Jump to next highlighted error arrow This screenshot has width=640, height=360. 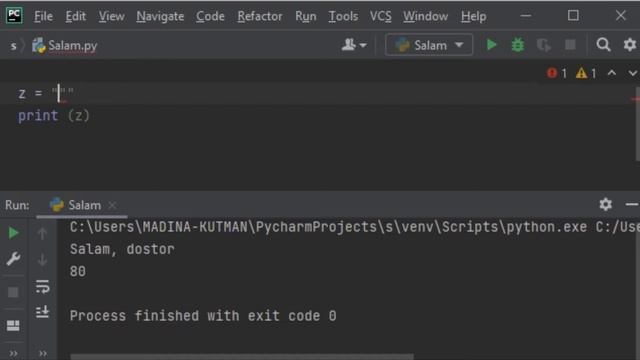point(632,73)
